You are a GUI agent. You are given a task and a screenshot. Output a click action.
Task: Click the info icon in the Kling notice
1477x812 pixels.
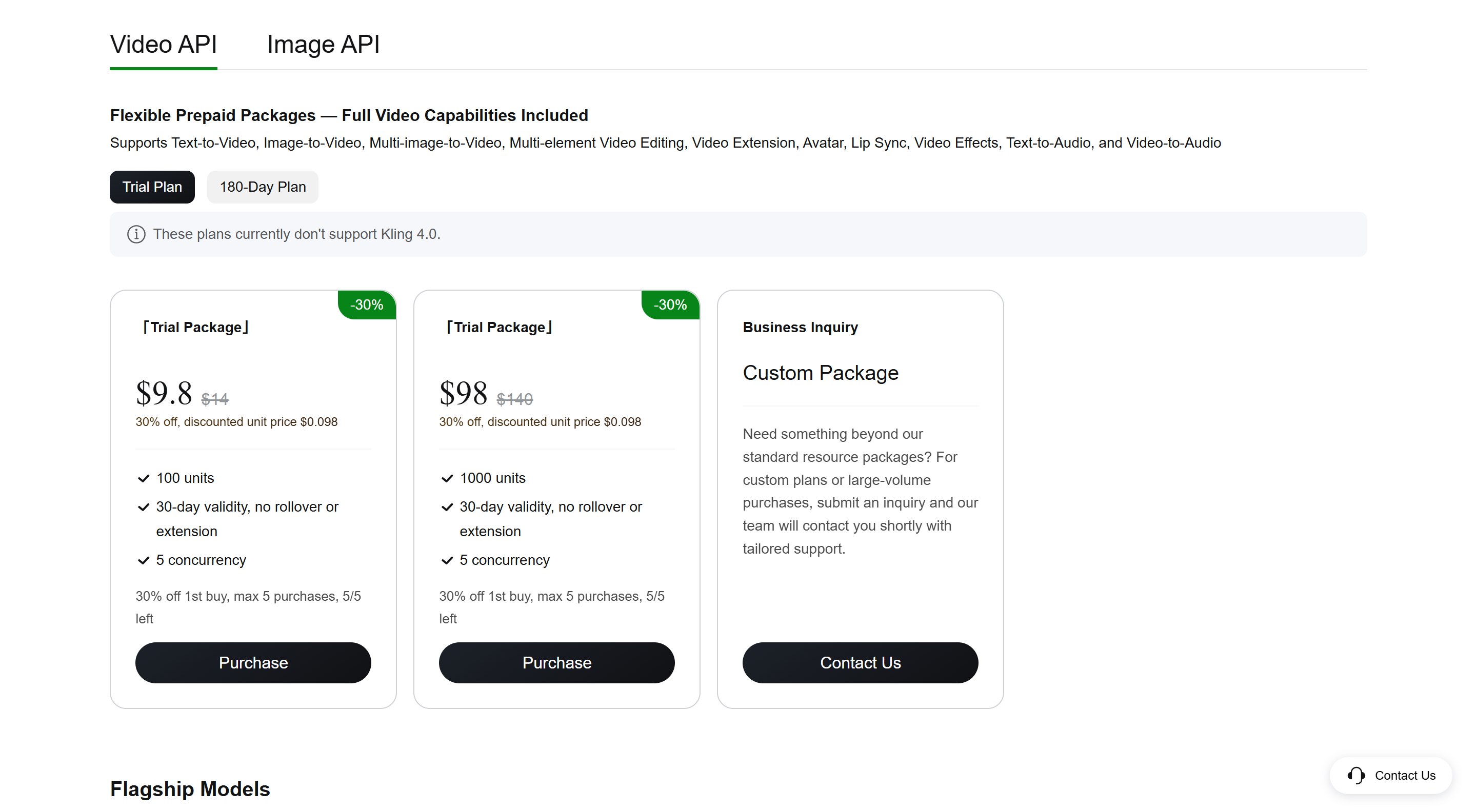coord(136,234)
